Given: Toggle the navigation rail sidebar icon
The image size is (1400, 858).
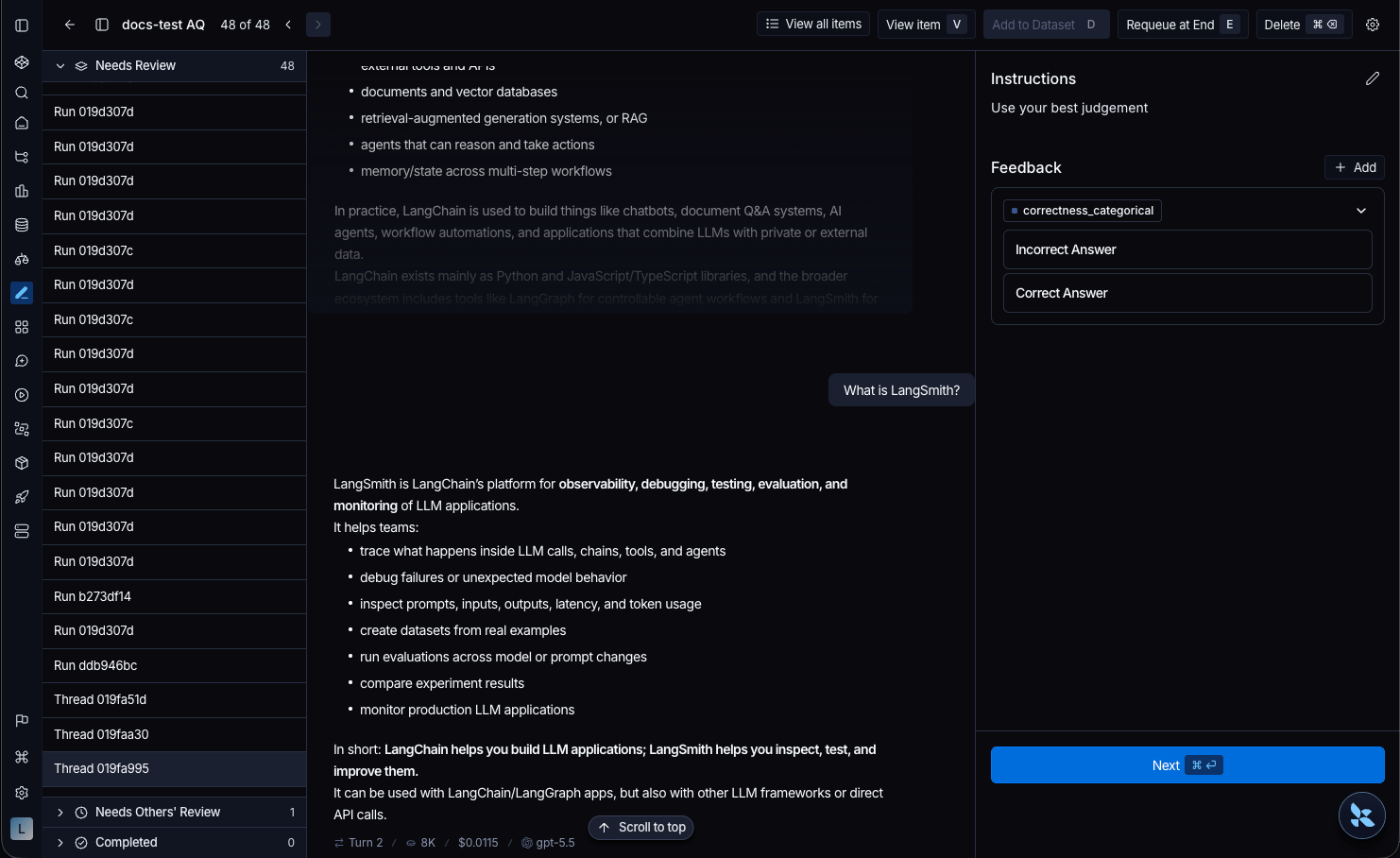Looking at the screenshot, I should click(x=22, y=26).
